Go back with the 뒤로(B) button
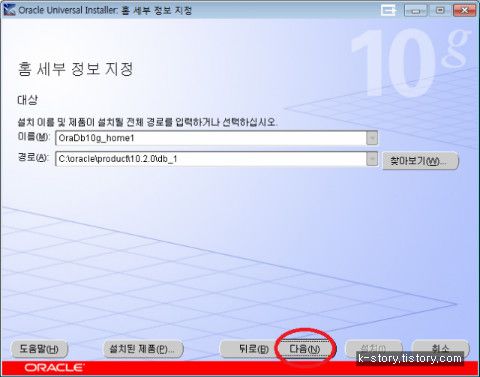 (249, 349)
